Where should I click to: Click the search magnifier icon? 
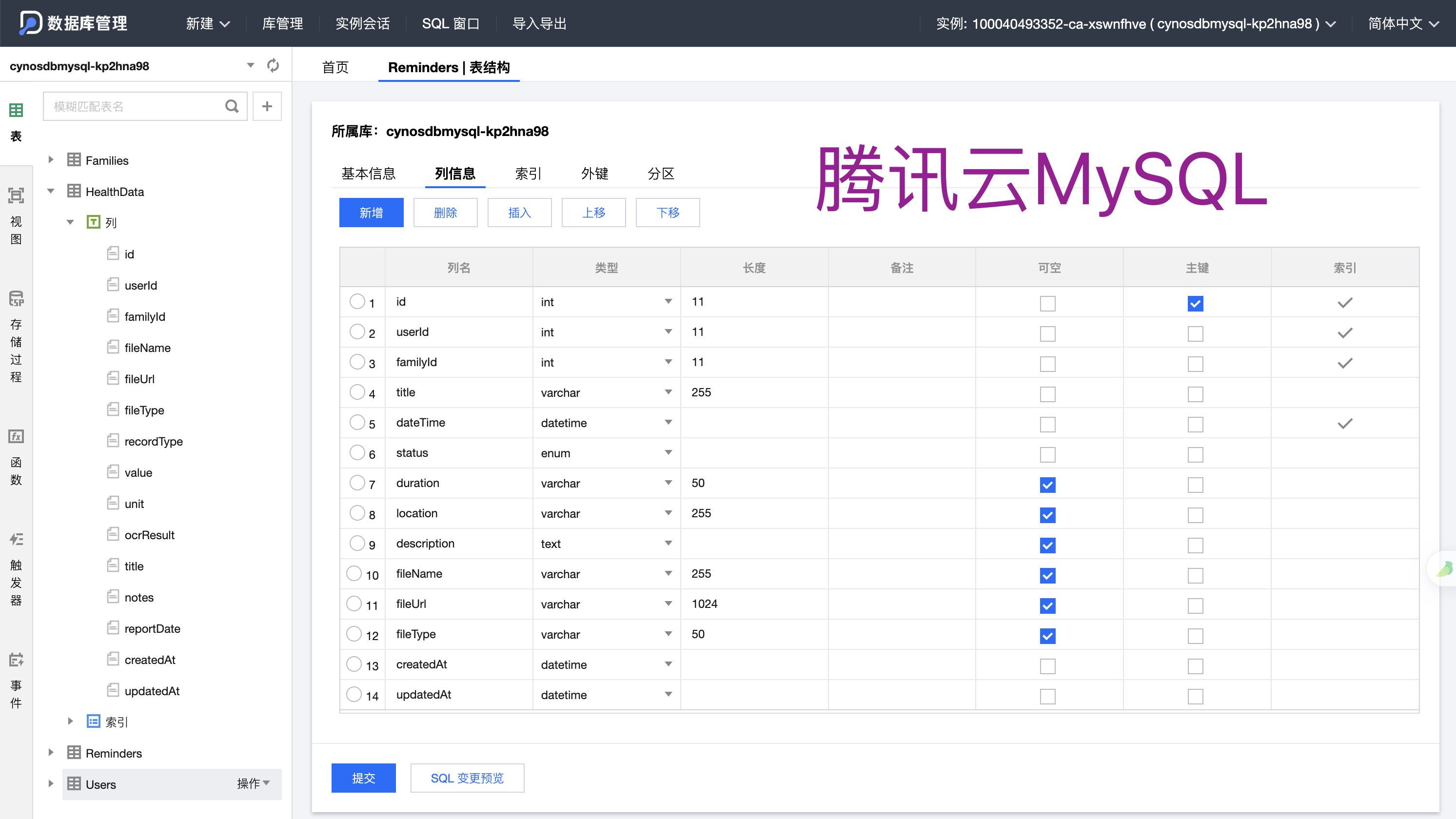[232, 106]
